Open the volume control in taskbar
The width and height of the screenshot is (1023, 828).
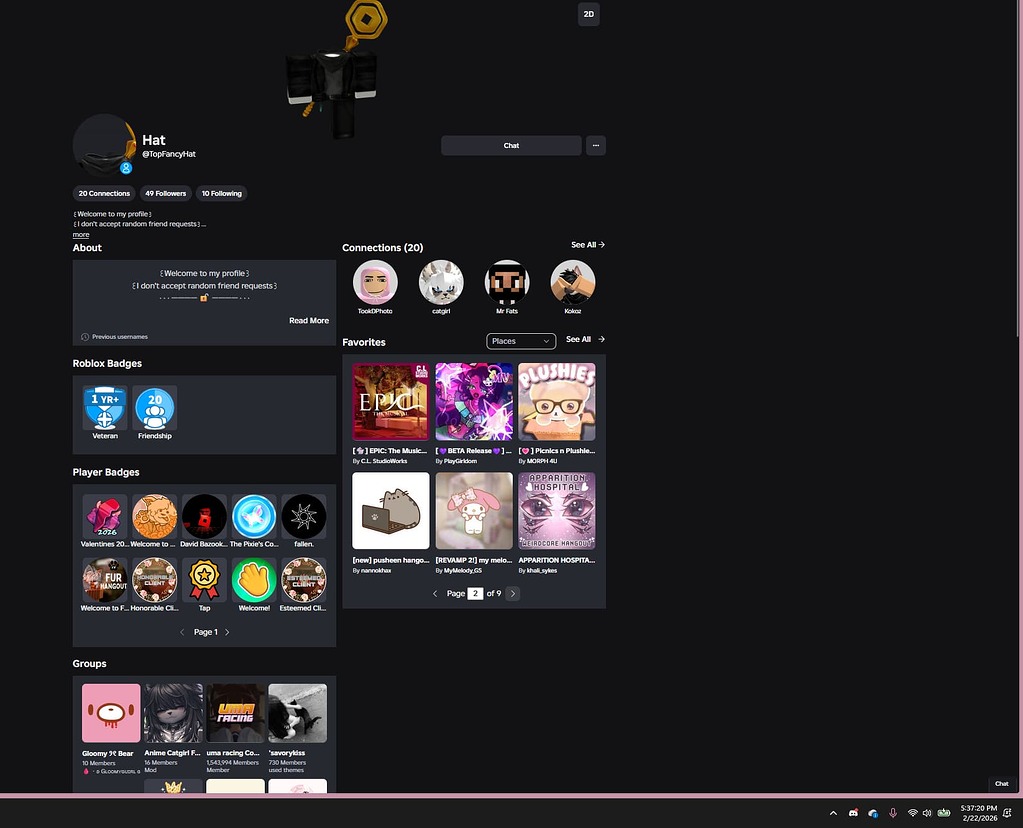[x=927, y=813]
